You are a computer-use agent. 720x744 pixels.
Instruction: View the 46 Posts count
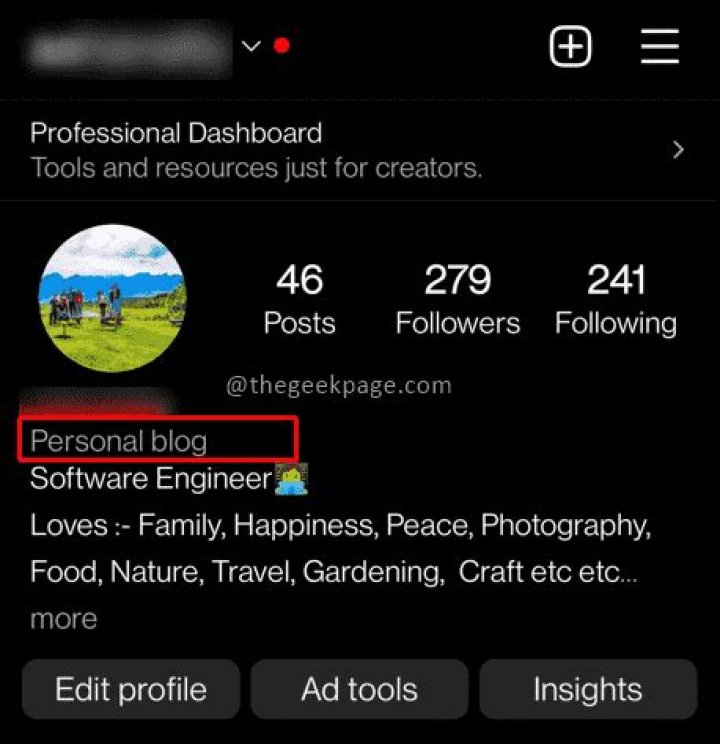point(300,299)
